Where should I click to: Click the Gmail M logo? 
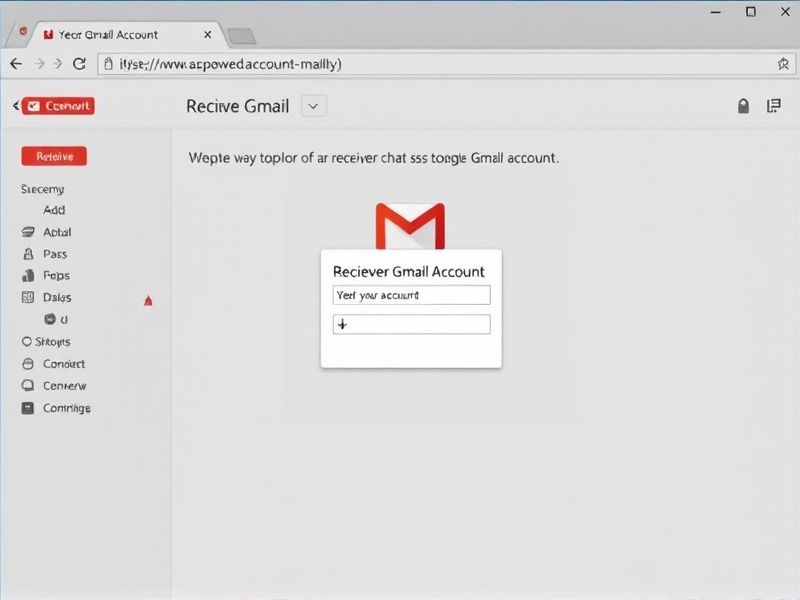410,226
